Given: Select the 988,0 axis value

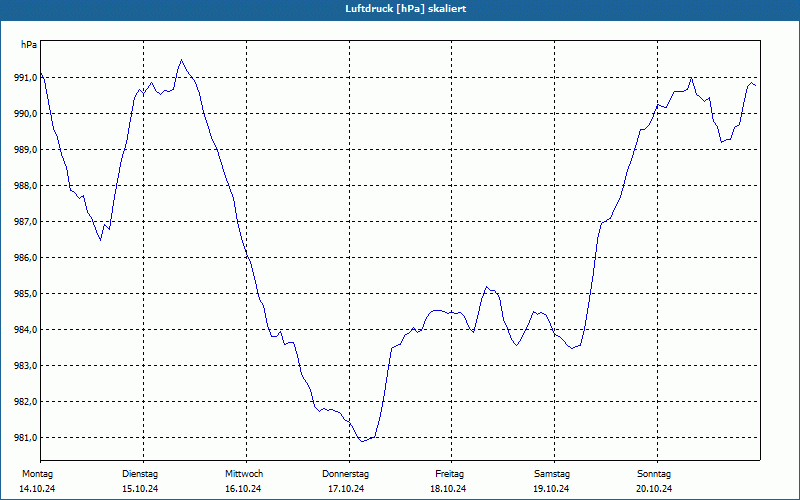Looking at the screenshot, I should (26, 186).
